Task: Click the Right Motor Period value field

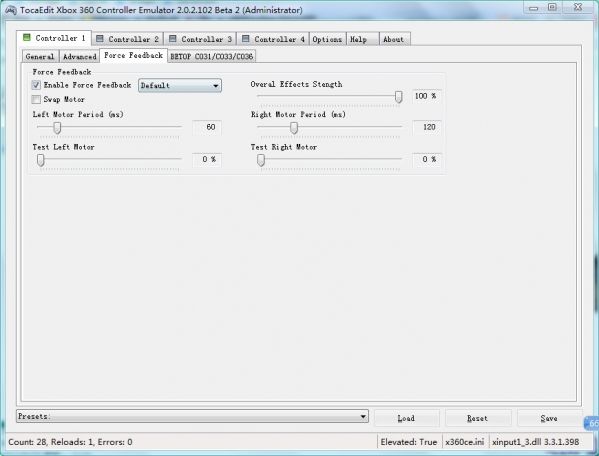Action: coord(427,127)
